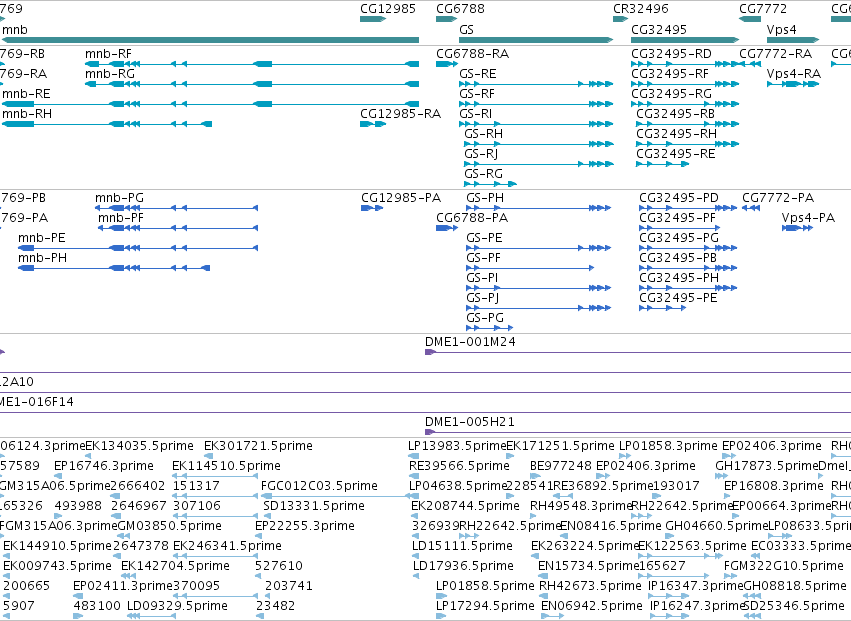The image size is (851, 621).
Task: Click the Vps4-PA protein label
Action: (808, 218)
